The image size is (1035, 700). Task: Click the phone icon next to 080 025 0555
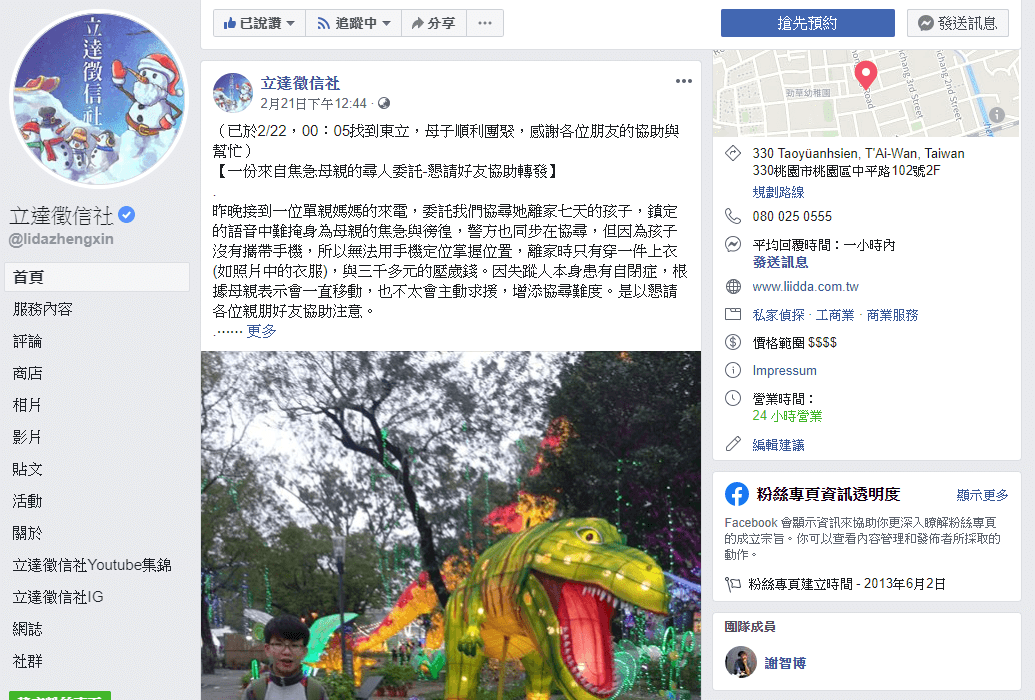click(x=733, y=216)
